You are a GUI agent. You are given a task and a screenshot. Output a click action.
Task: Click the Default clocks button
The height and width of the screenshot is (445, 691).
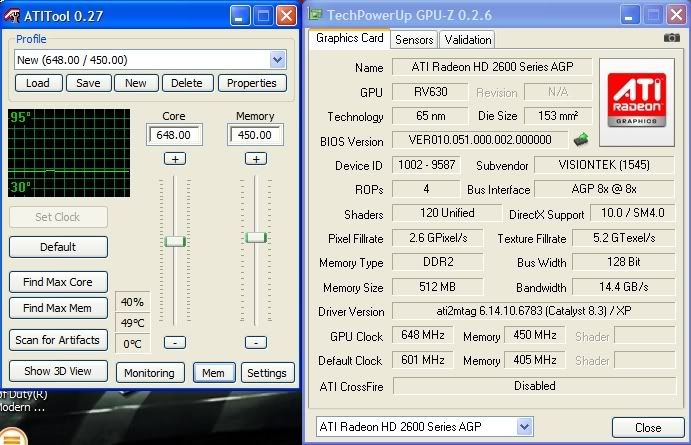(x=58, y=247)
